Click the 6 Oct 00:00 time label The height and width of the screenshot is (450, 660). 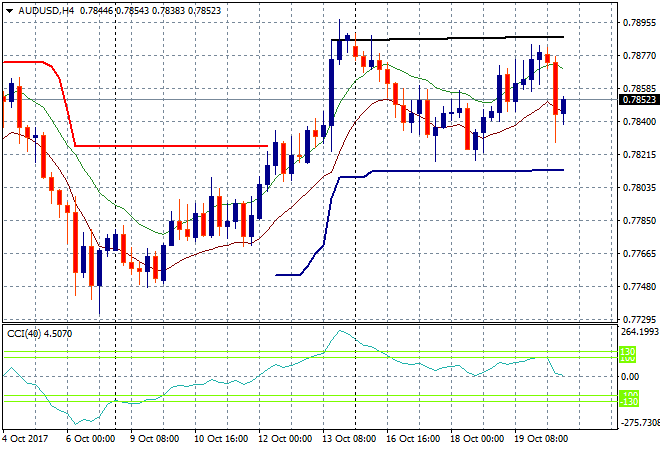(x=90, y=439)
